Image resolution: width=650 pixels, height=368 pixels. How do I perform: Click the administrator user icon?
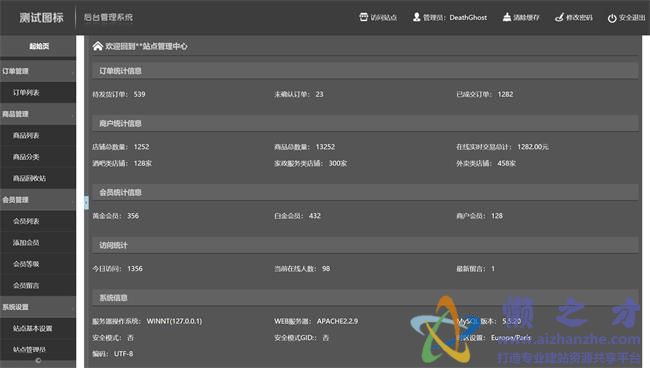(x=416, y=17)
